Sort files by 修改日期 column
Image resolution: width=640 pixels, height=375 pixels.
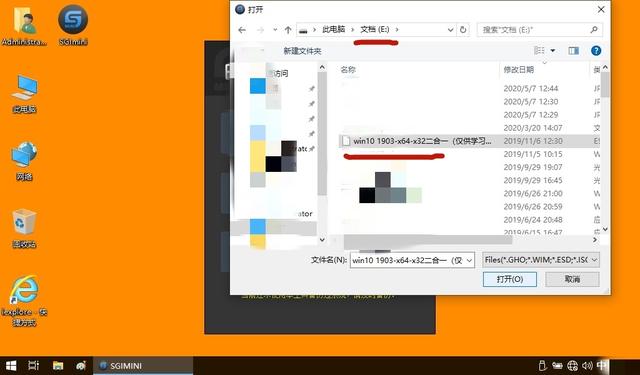(x=519, y=70)
